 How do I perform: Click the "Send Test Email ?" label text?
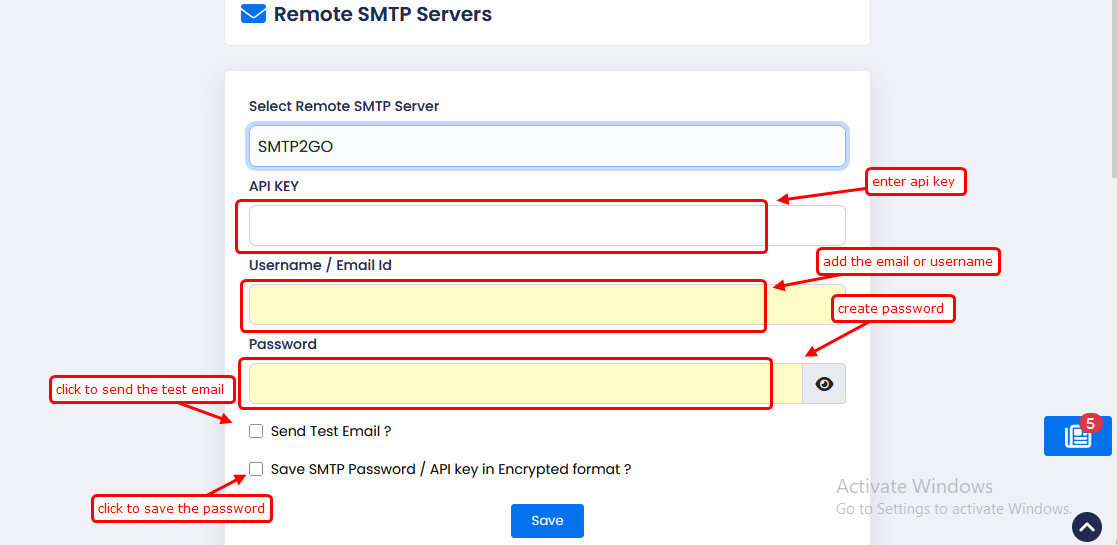[x=330, y=431]
